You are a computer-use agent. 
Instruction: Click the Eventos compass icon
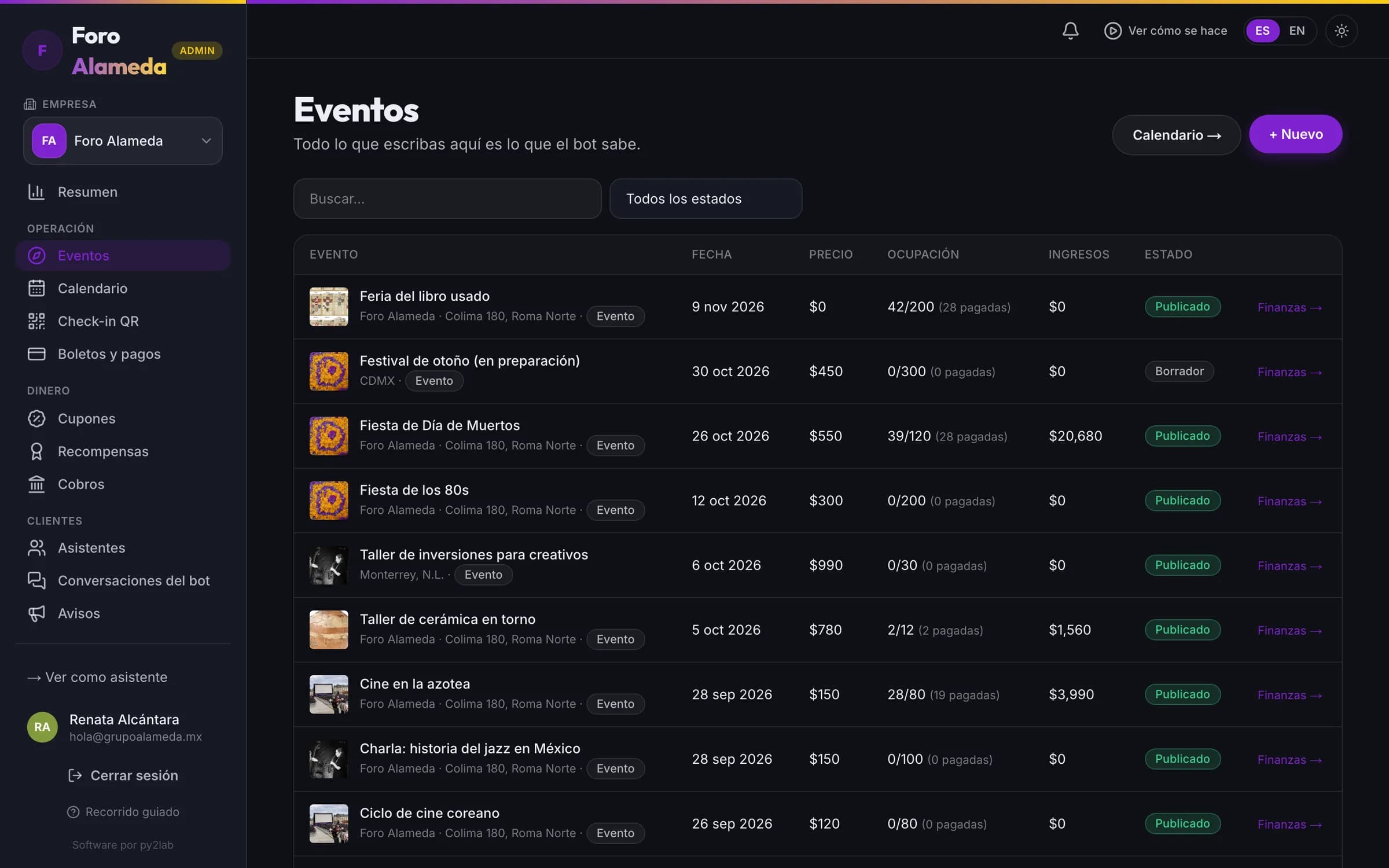36,255
